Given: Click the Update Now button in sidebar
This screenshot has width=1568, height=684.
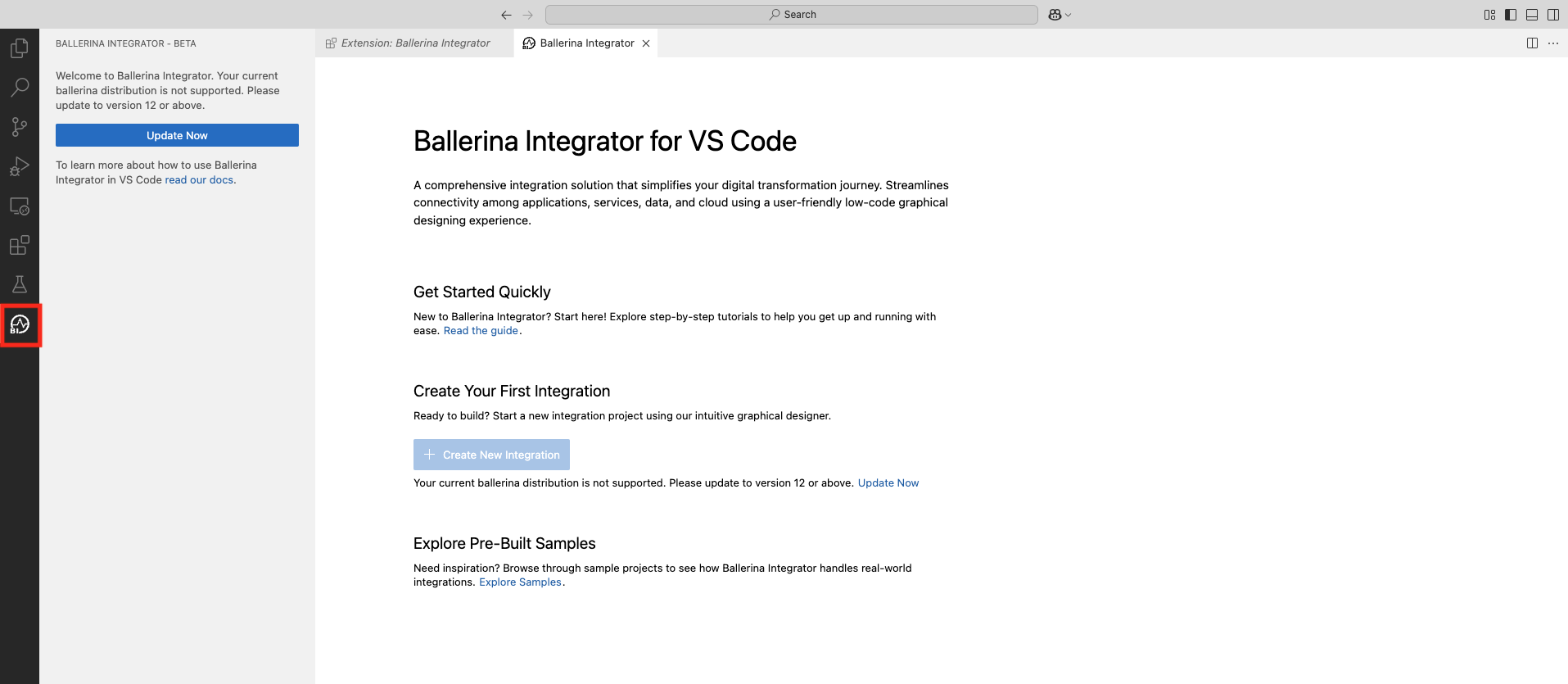Looking at the screenshot, I should click(x=177, y=135).
